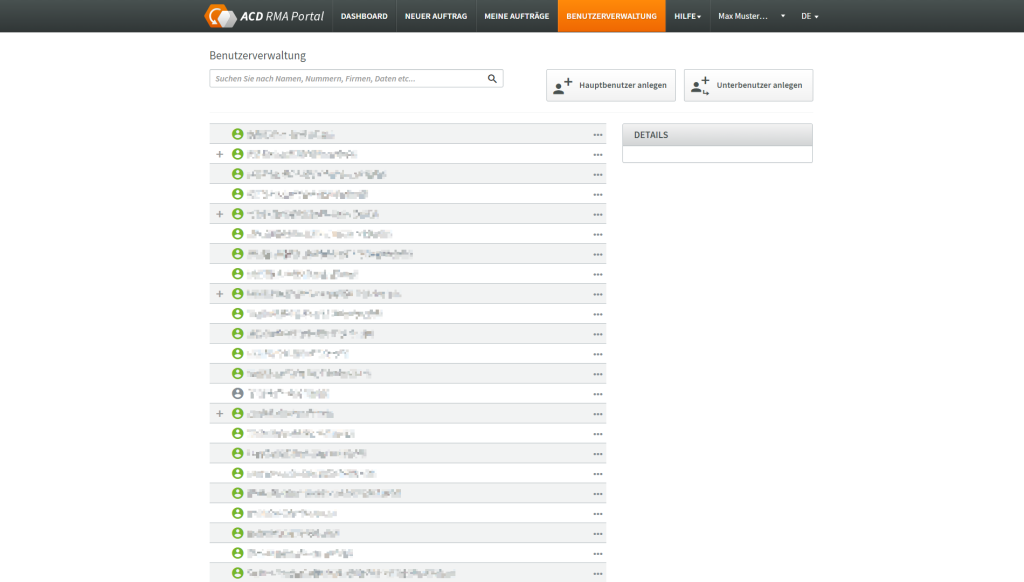Screen dimensions: 1024x582
Task: Expand the topmost user row showing a plus sign
Action: (219, 154)
